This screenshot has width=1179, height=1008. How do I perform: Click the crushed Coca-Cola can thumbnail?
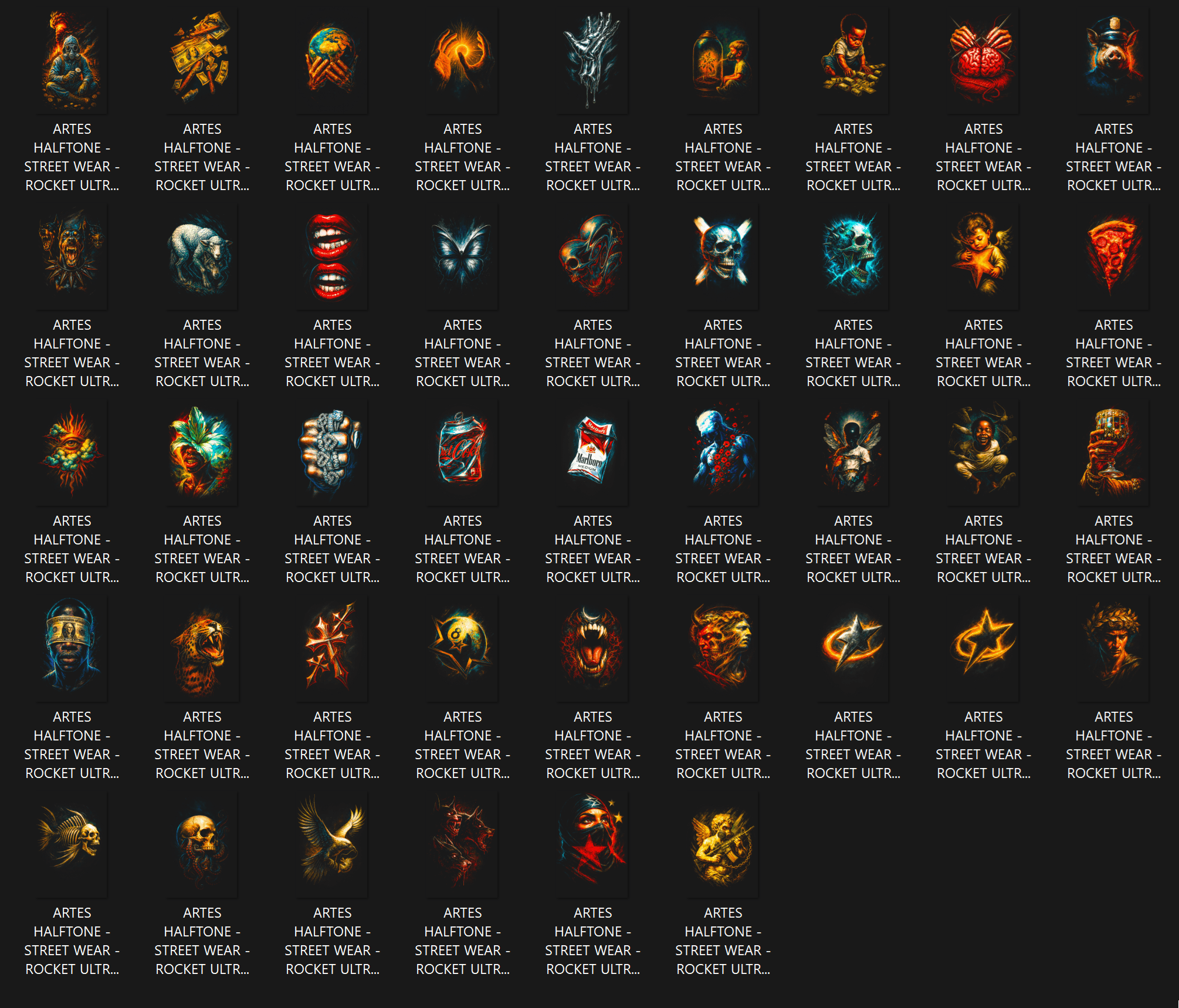[462, 452]
